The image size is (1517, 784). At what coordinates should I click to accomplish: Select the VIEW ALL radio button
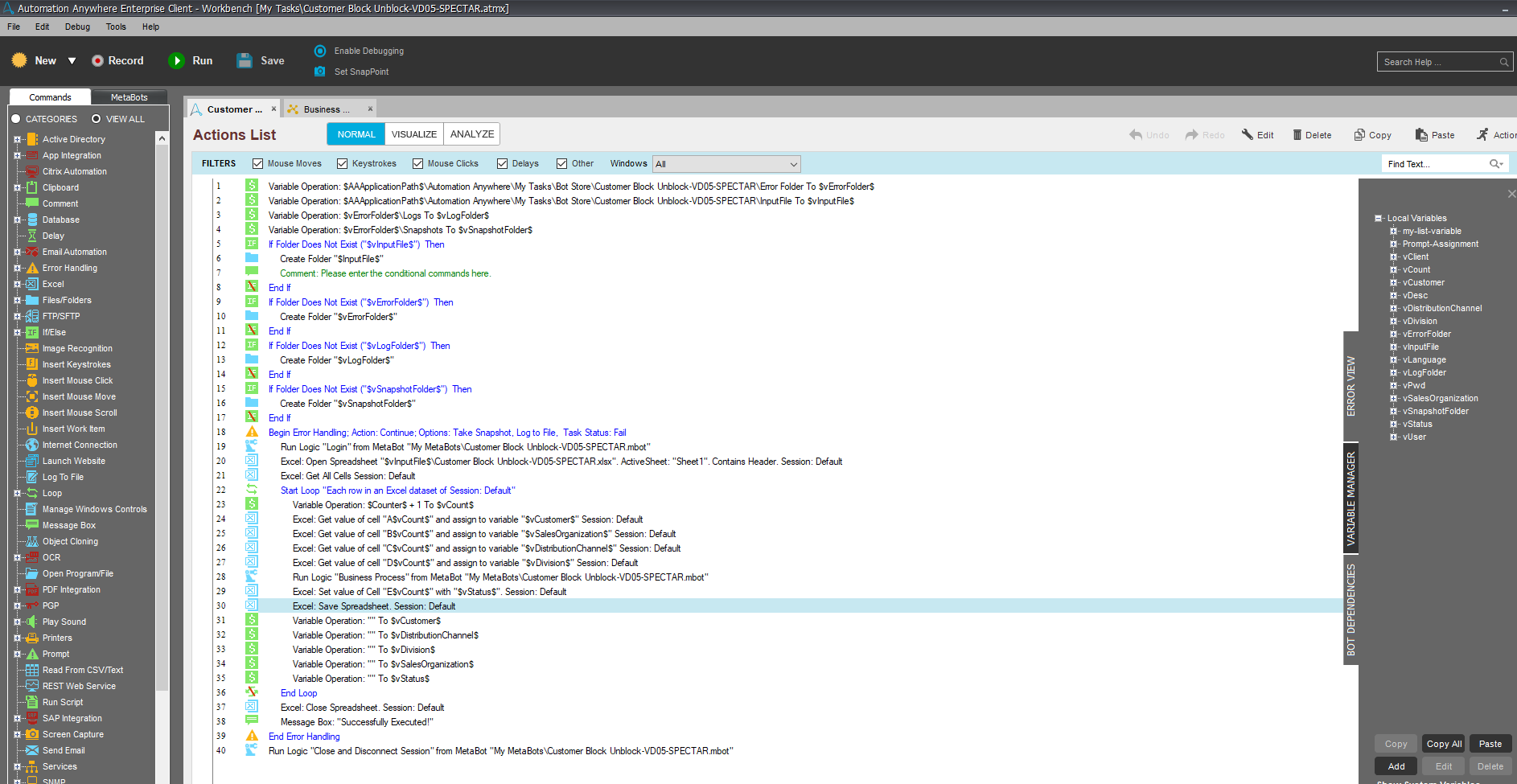click(x=96, y=119)
